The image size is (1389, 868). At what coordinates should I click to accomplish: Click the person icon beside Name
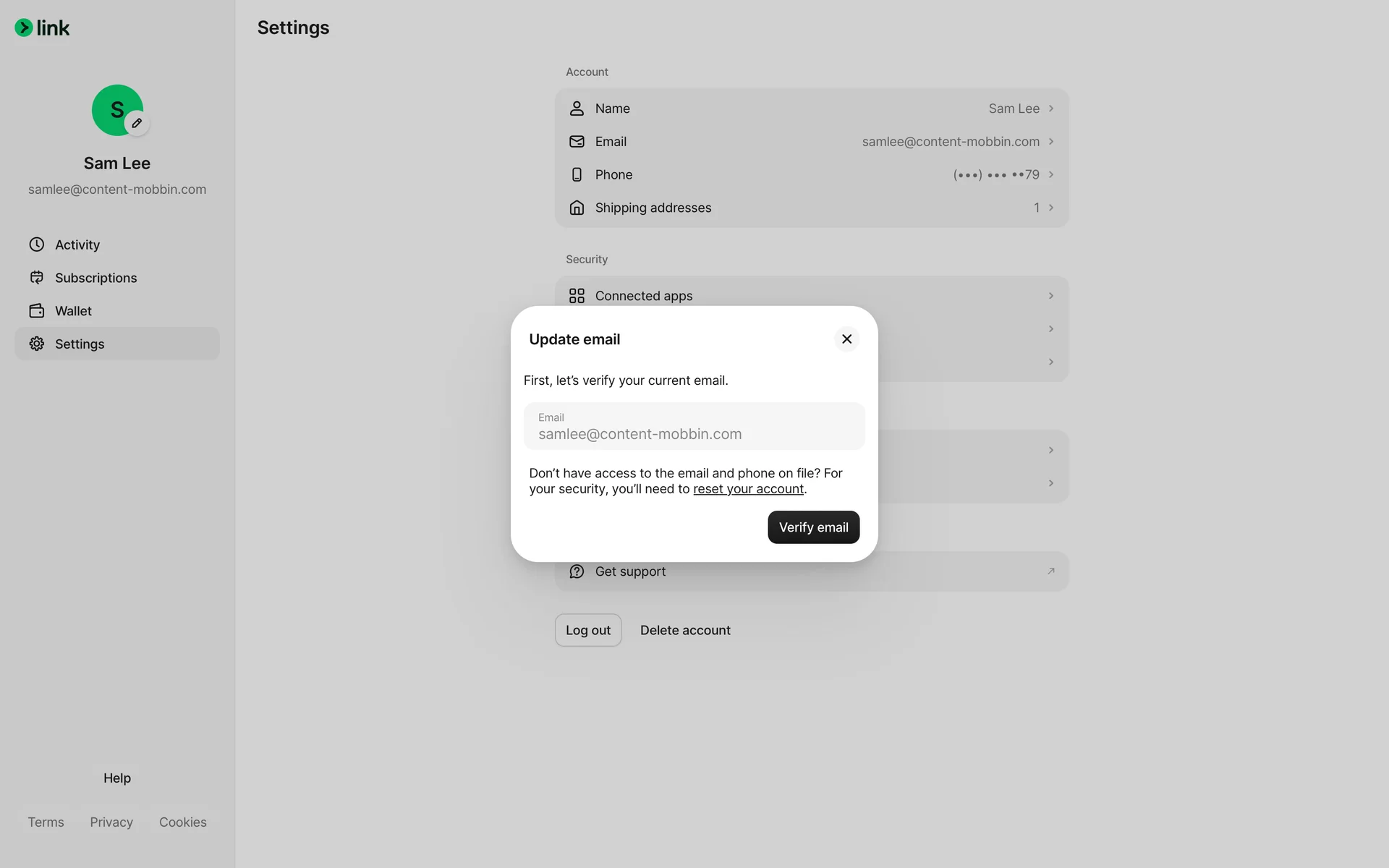577,109
